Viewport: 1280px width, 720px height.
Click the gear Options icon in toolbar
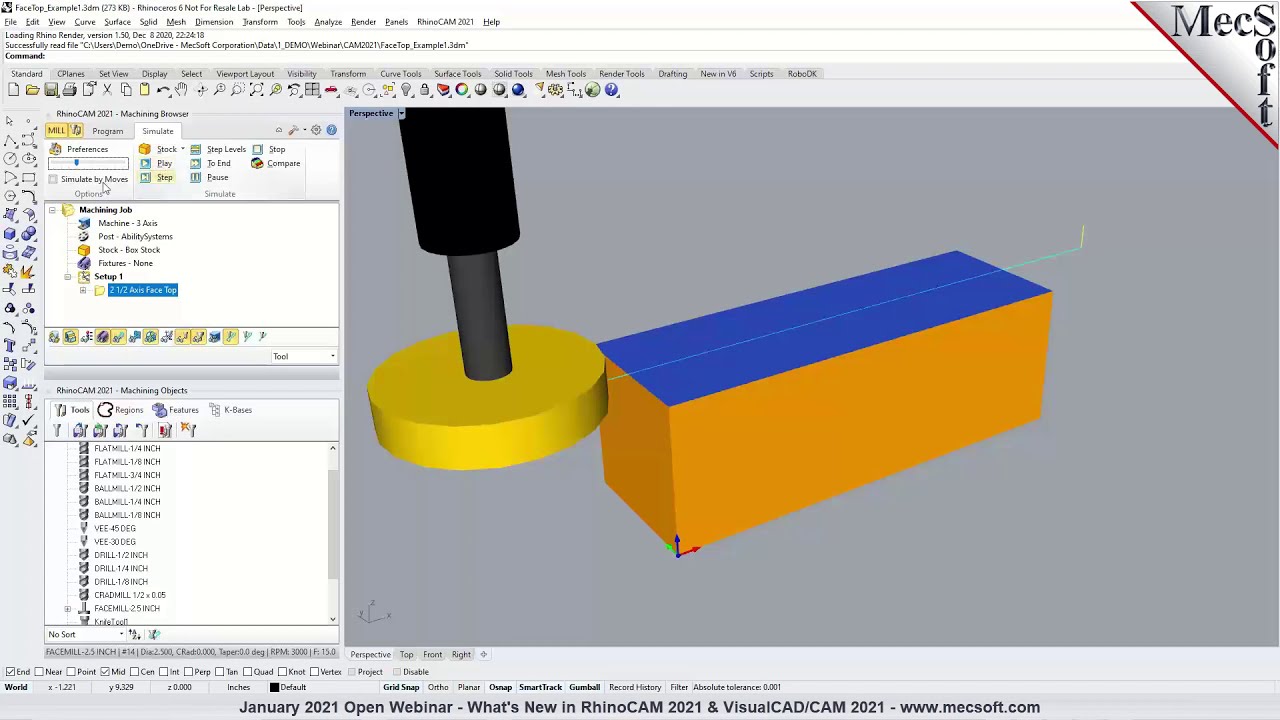pyautogui.click(x=555, y=90)
